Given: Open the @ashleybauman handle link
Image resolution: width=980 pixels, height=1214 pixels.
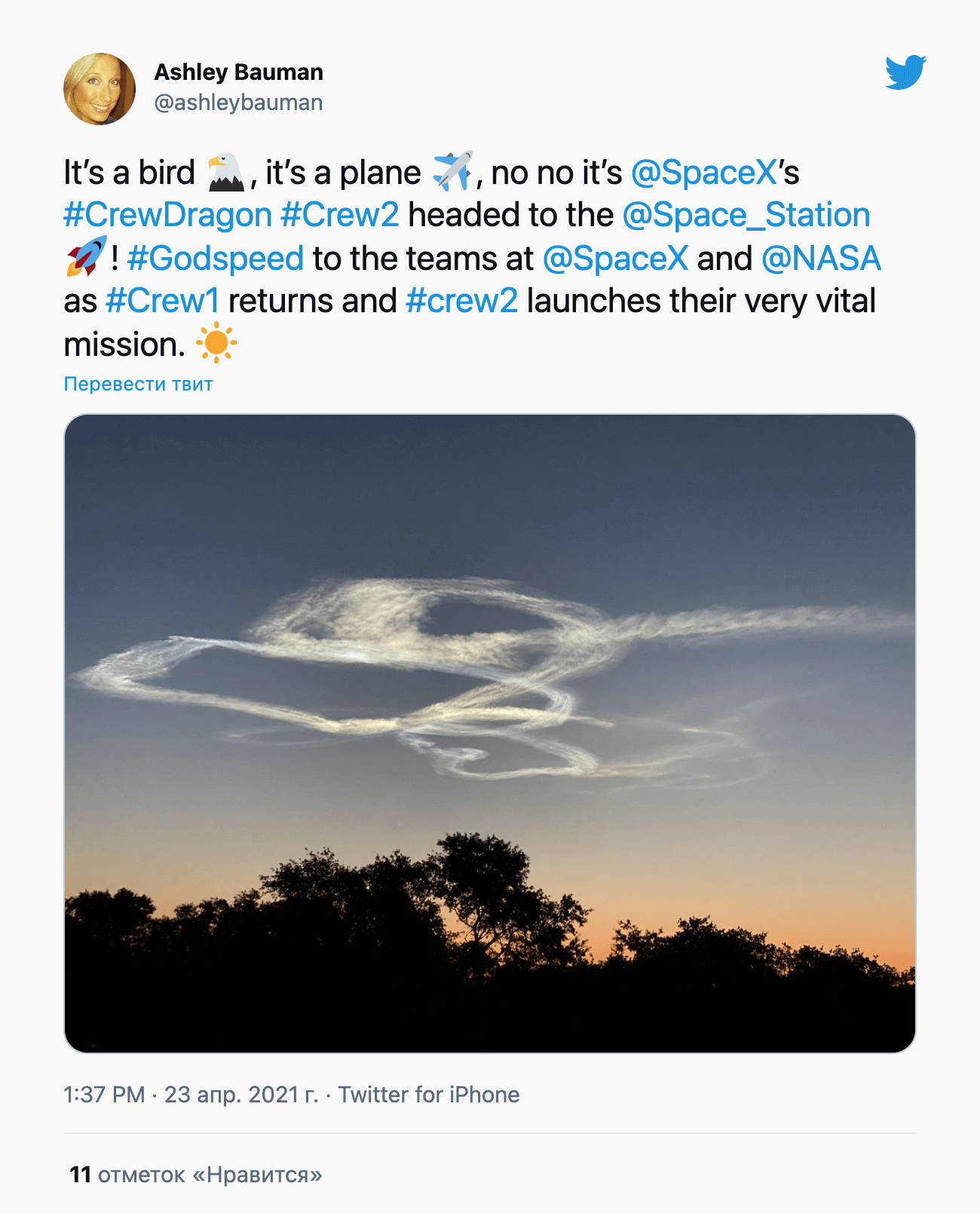Looking at the screenshot, I should [238, 103].
